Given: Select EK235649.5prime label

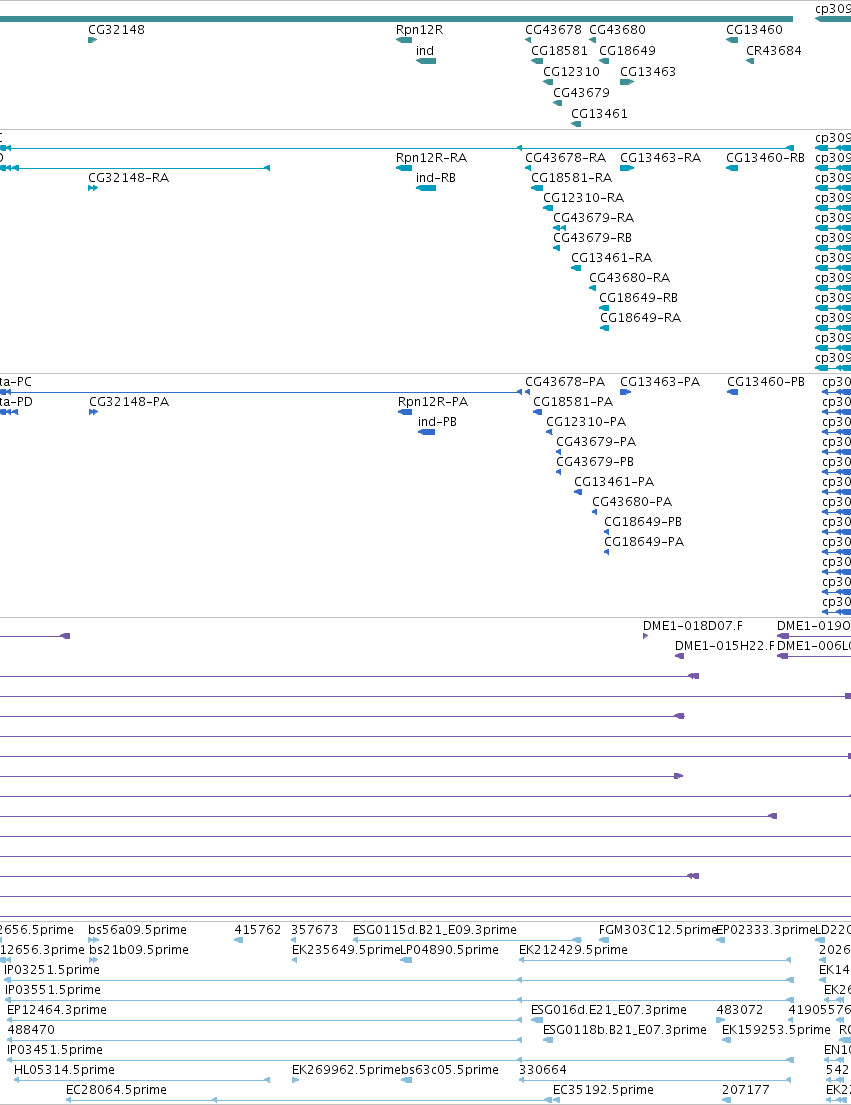Looking at the screenshot, I should coord(346,950).
